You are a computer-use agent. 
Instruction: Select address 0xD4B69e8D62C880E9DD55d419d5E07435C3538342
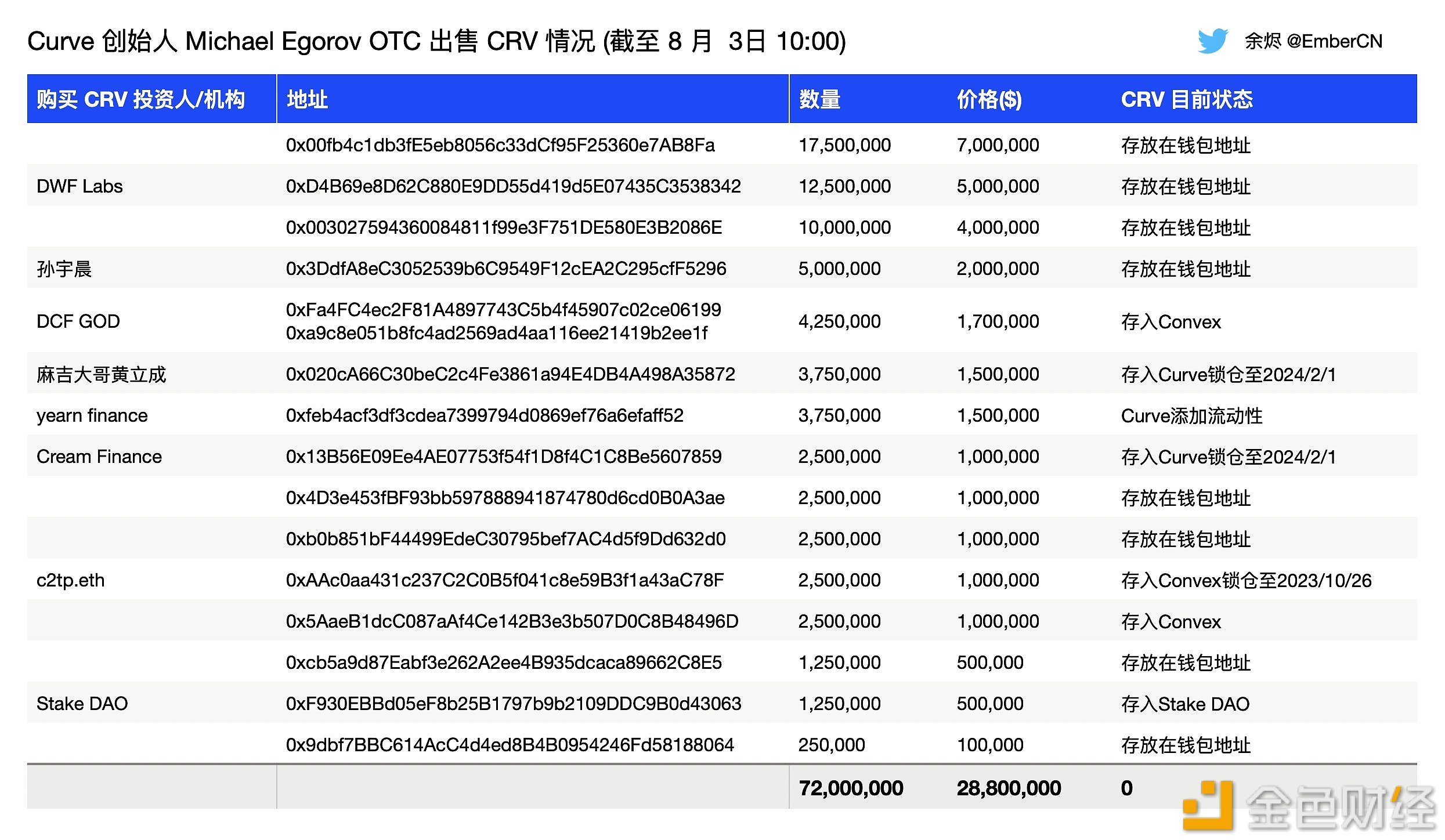514,186
